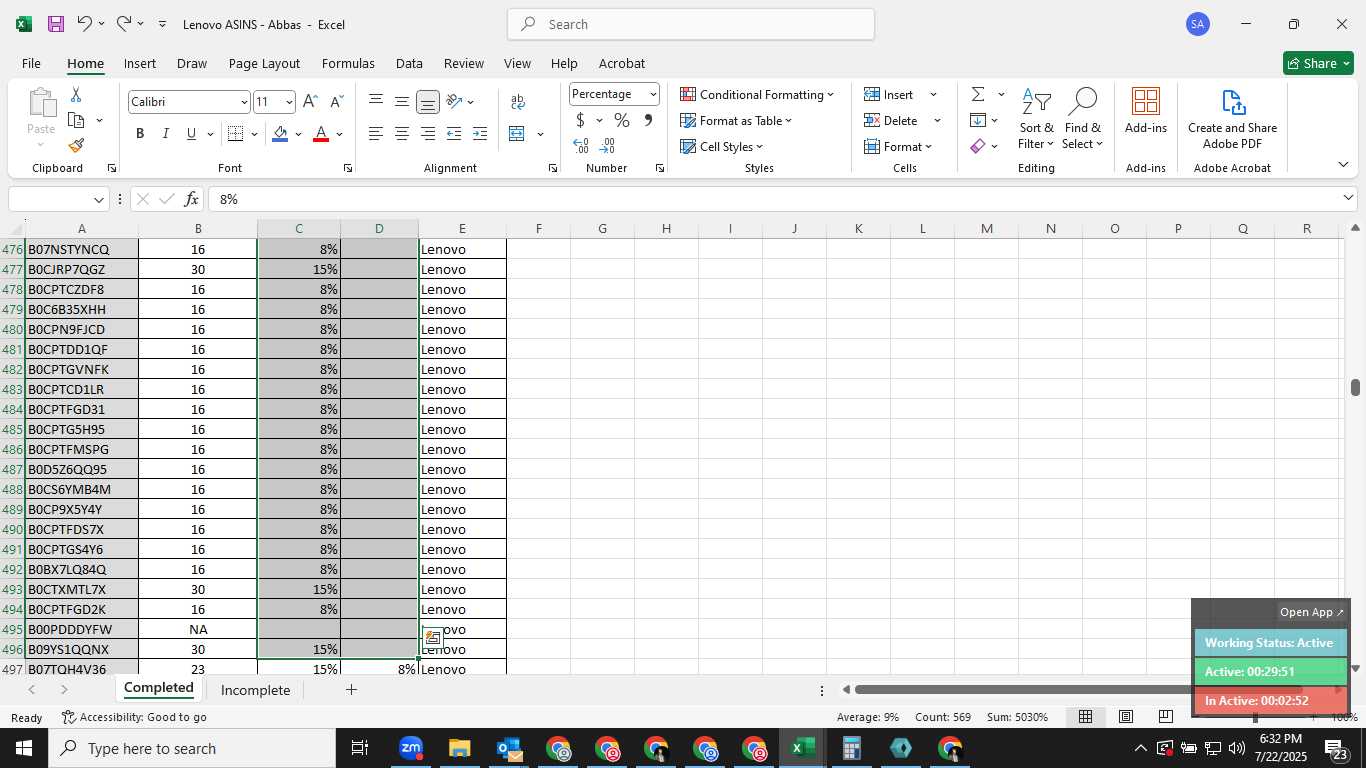The width and height of the screenshot is (1366, 768).
Task: Apply the red font color
Action: coord(321,134)
